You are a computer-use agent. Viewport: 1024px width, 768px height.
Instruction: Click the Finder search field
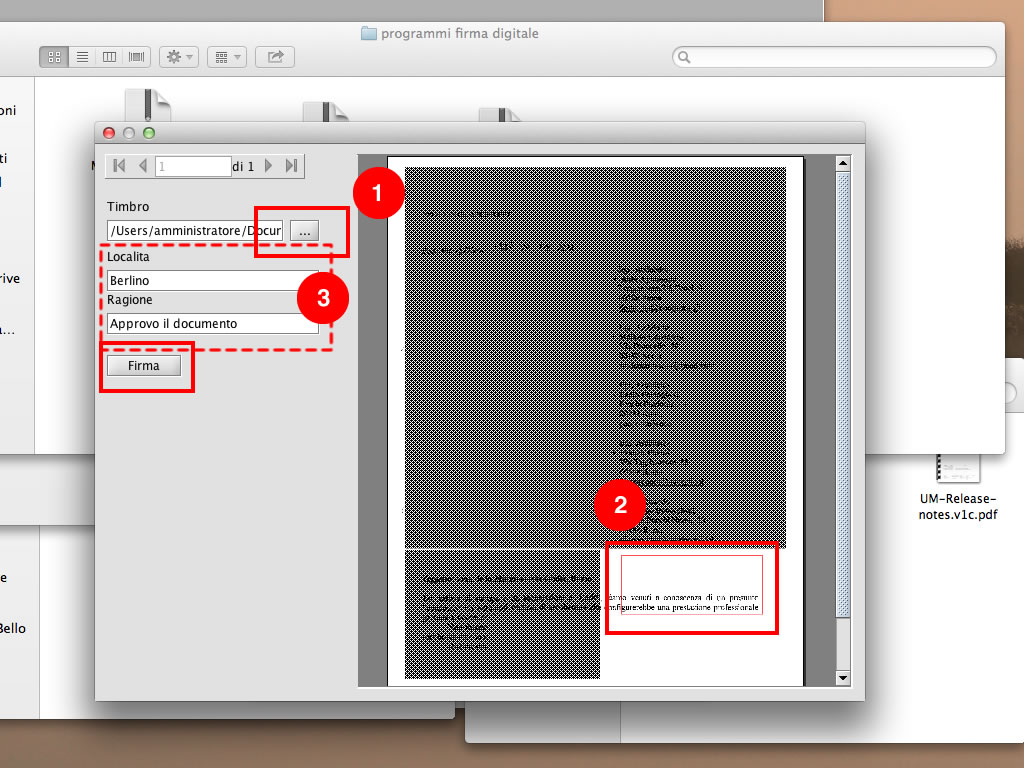pos(835,57)
